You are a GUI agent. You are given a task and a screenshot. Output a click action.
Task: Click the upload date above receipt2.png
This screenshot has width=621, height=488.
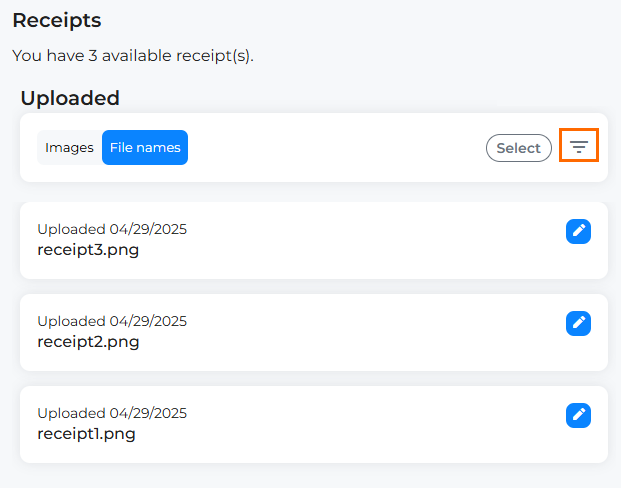[112, 321]
